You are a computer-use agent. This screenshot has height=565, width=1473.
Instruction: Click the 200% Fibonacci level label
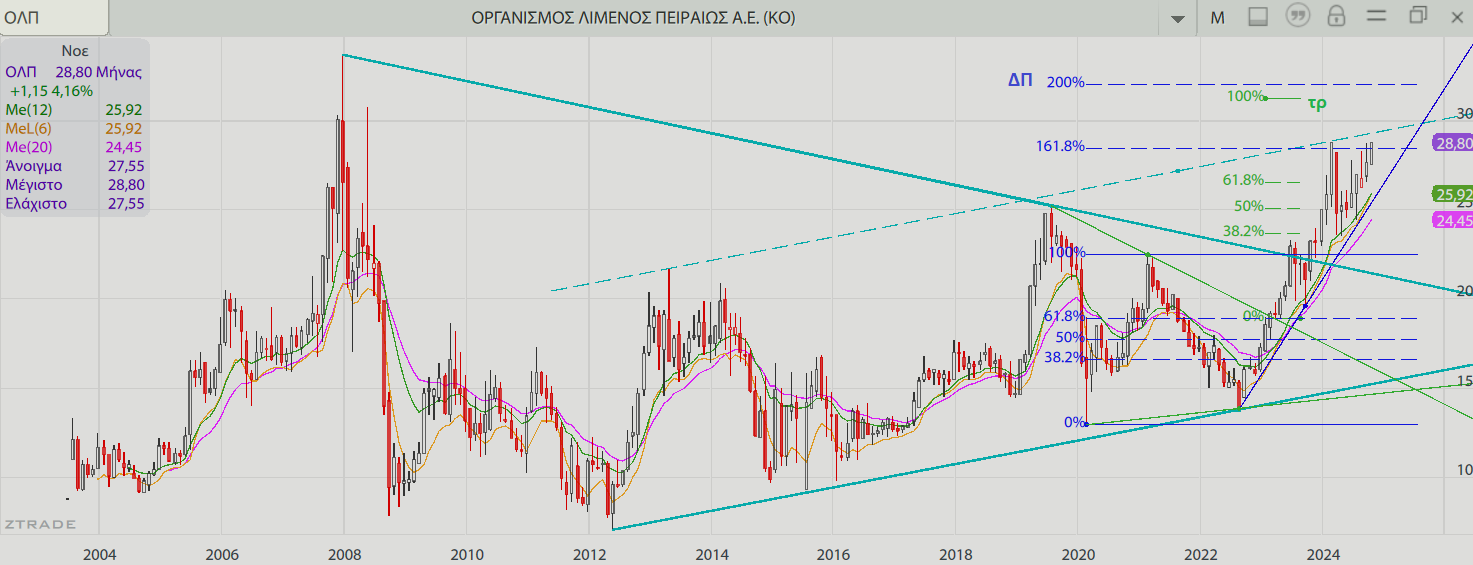[x=1065, y=83]
